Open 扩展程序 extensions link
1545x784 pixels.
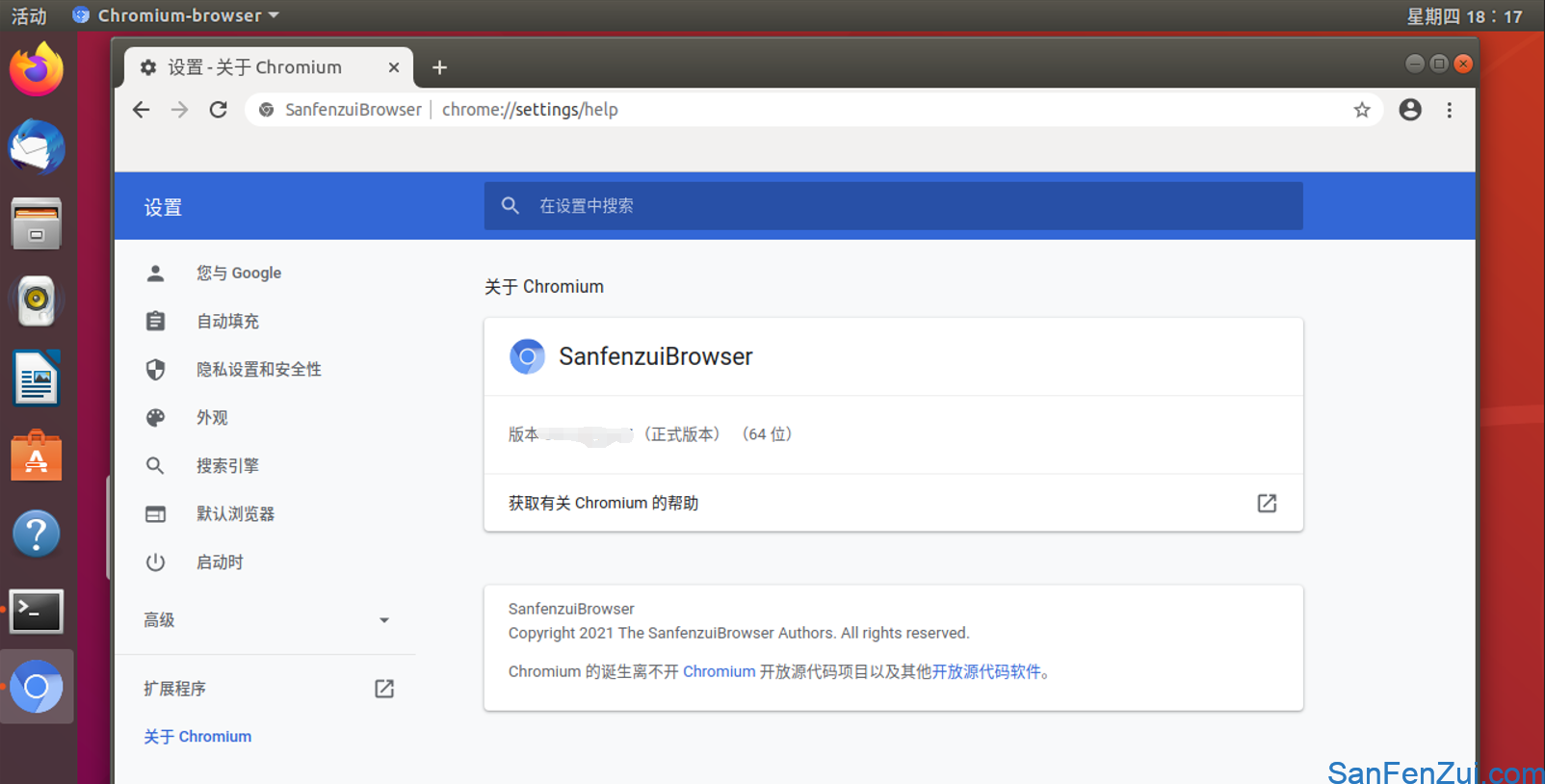174,689
